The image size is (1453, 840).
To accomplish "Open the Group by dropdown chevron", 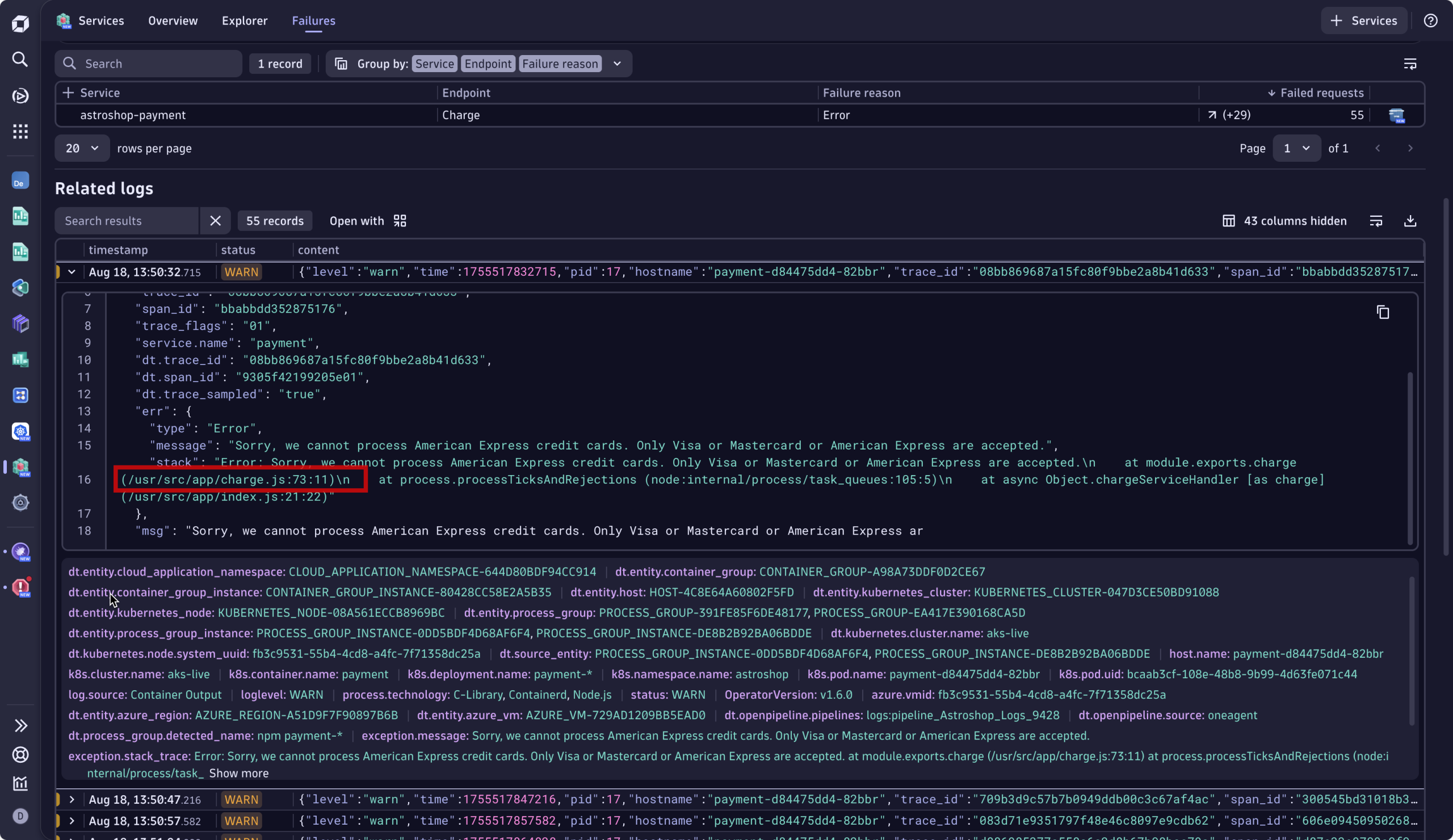I will (x=617, y=64).
